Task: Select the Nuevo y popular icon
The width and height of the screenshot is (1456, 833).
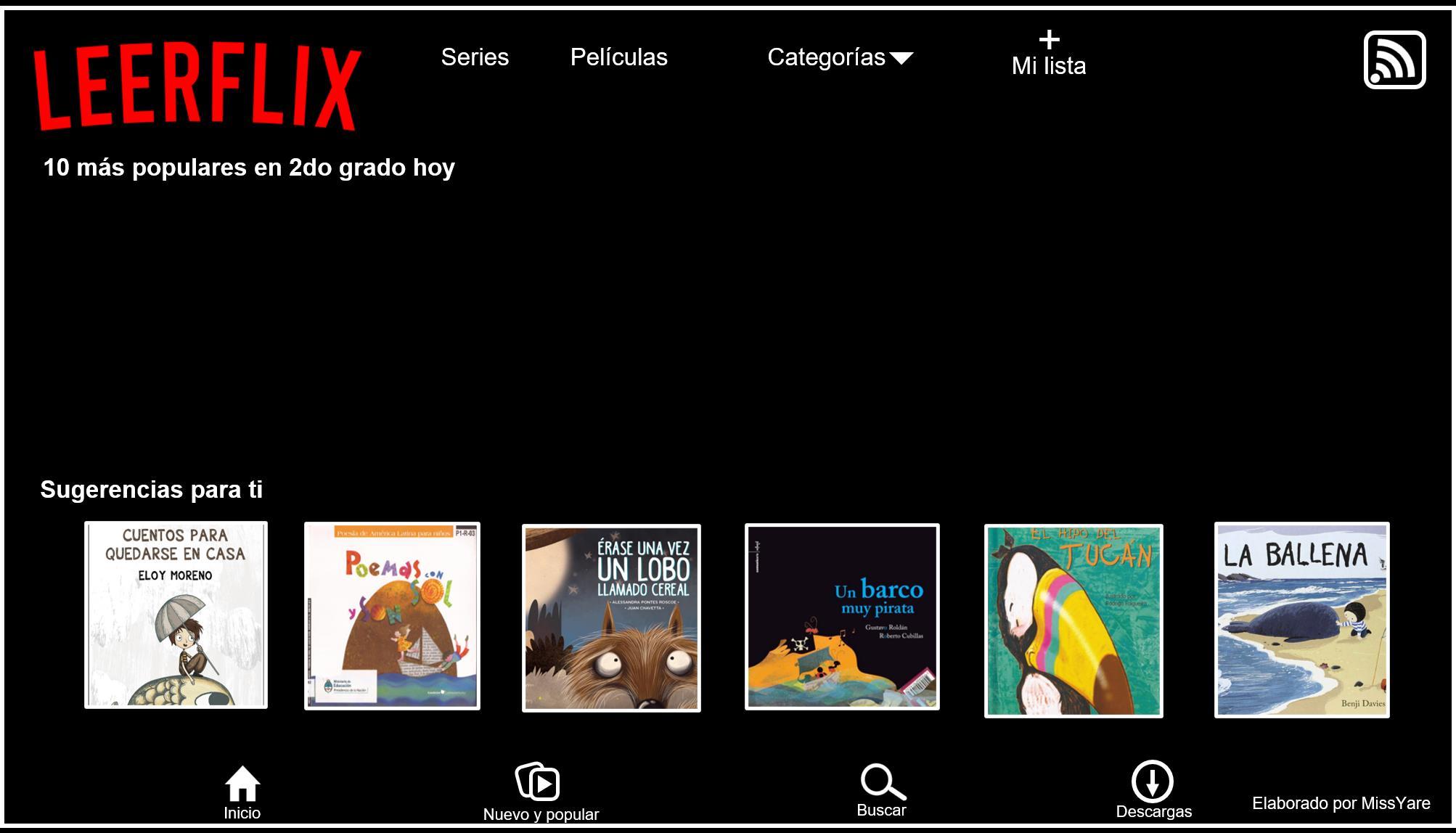Action: point(537,781)
